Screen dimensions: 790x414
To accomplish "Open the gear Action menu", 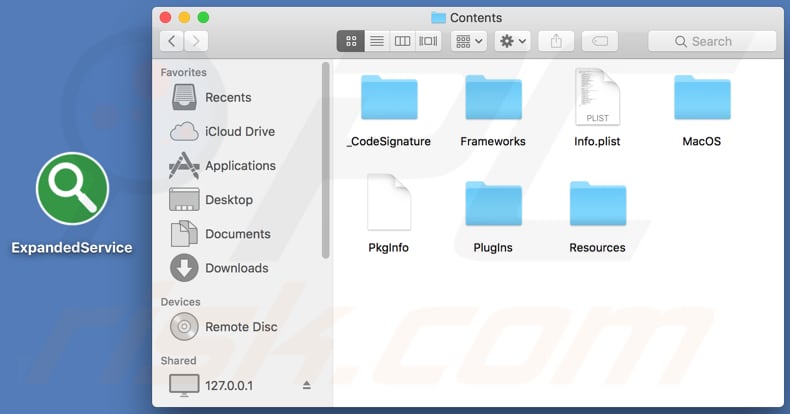I will (x=512, y=41).
